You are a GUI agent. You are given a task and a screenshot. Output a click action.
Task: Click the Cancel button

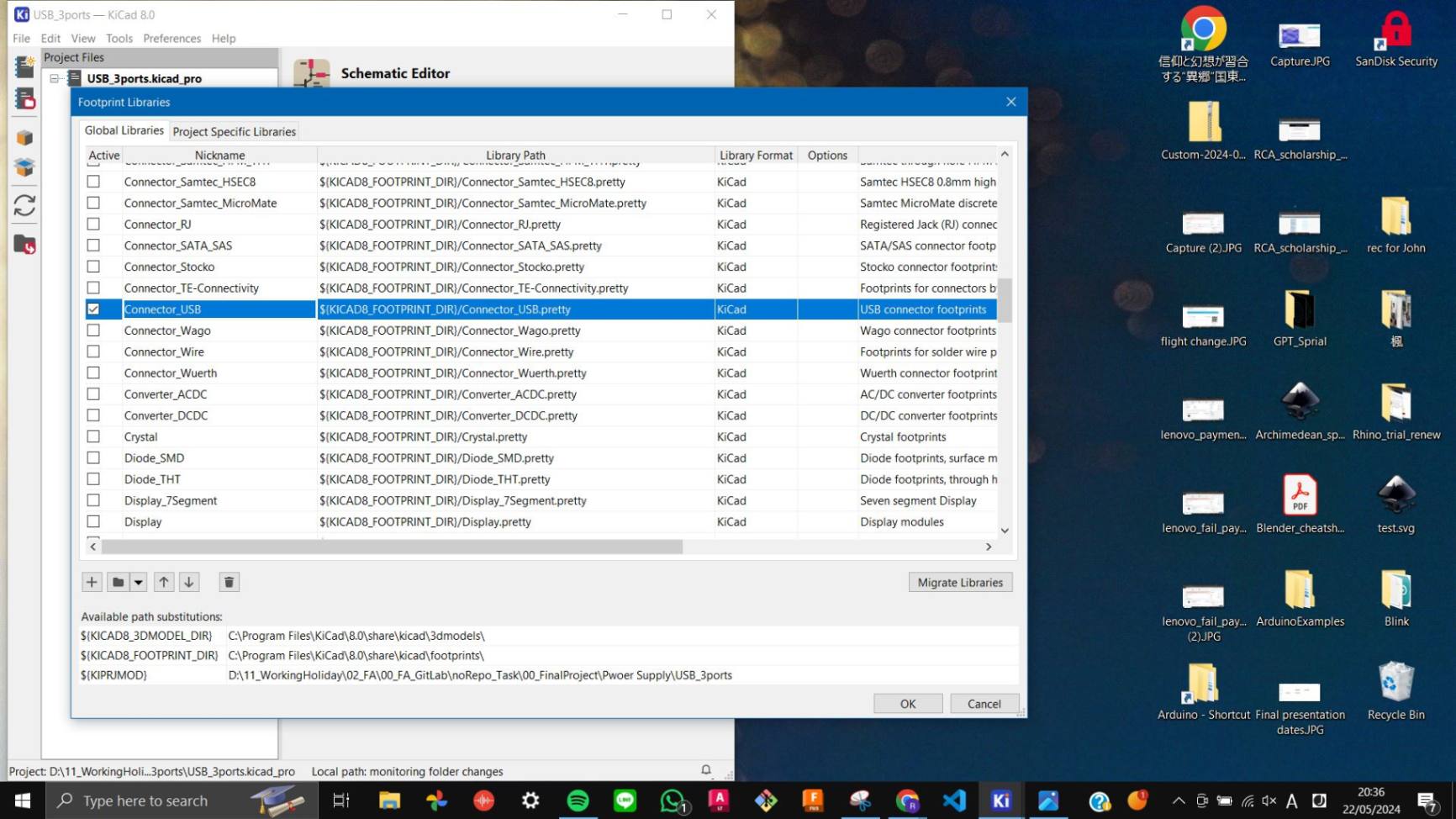pos(984,704)
